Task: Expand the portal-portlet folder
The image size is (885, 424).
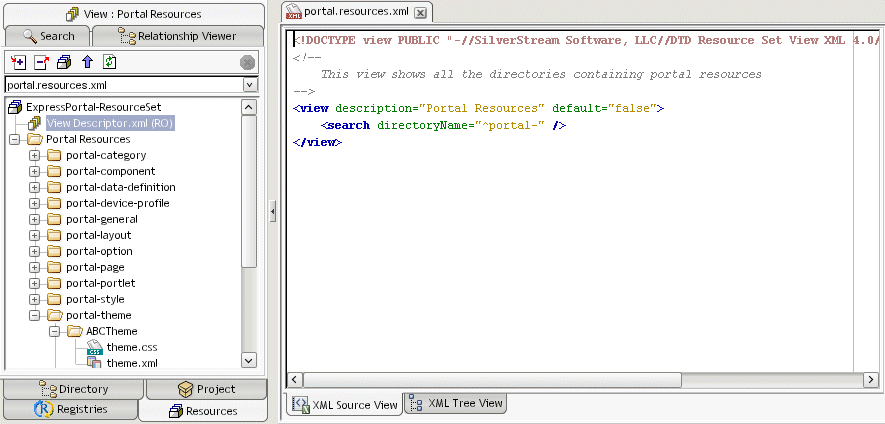Action: click(x=35, y=283)
